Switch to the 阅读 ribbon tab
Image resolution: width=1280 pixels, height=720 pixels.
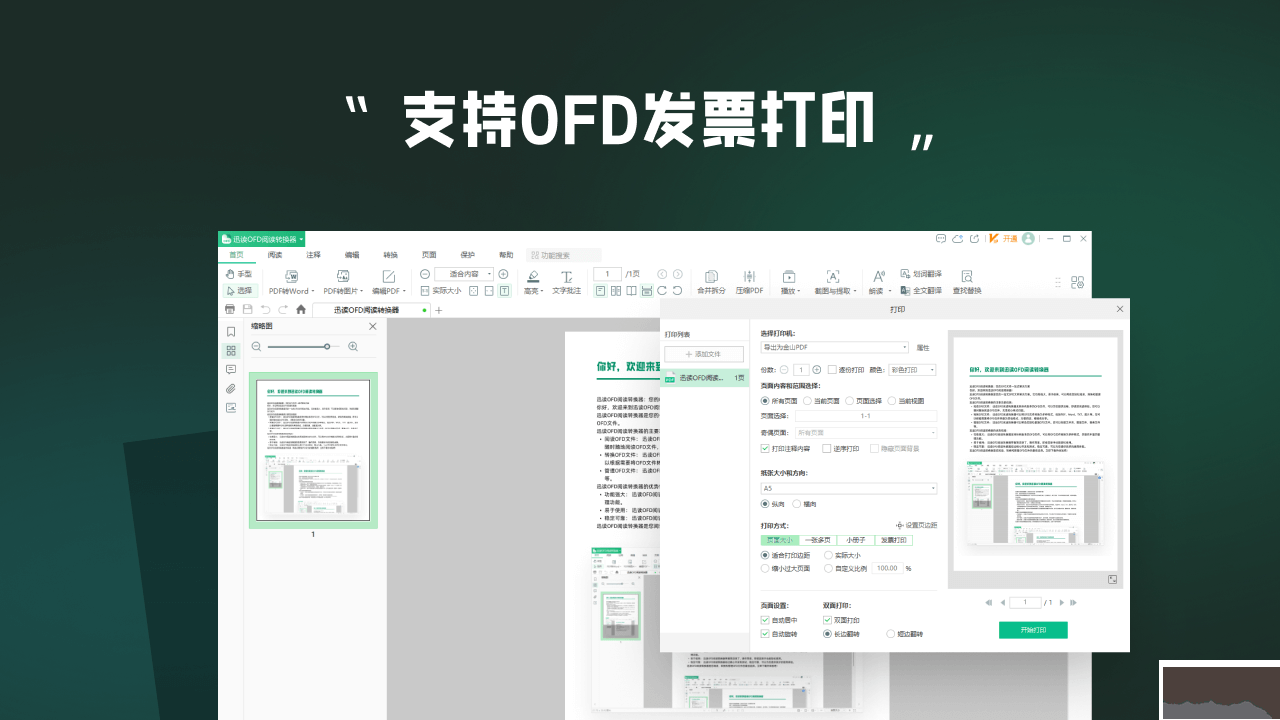[275, 255]
